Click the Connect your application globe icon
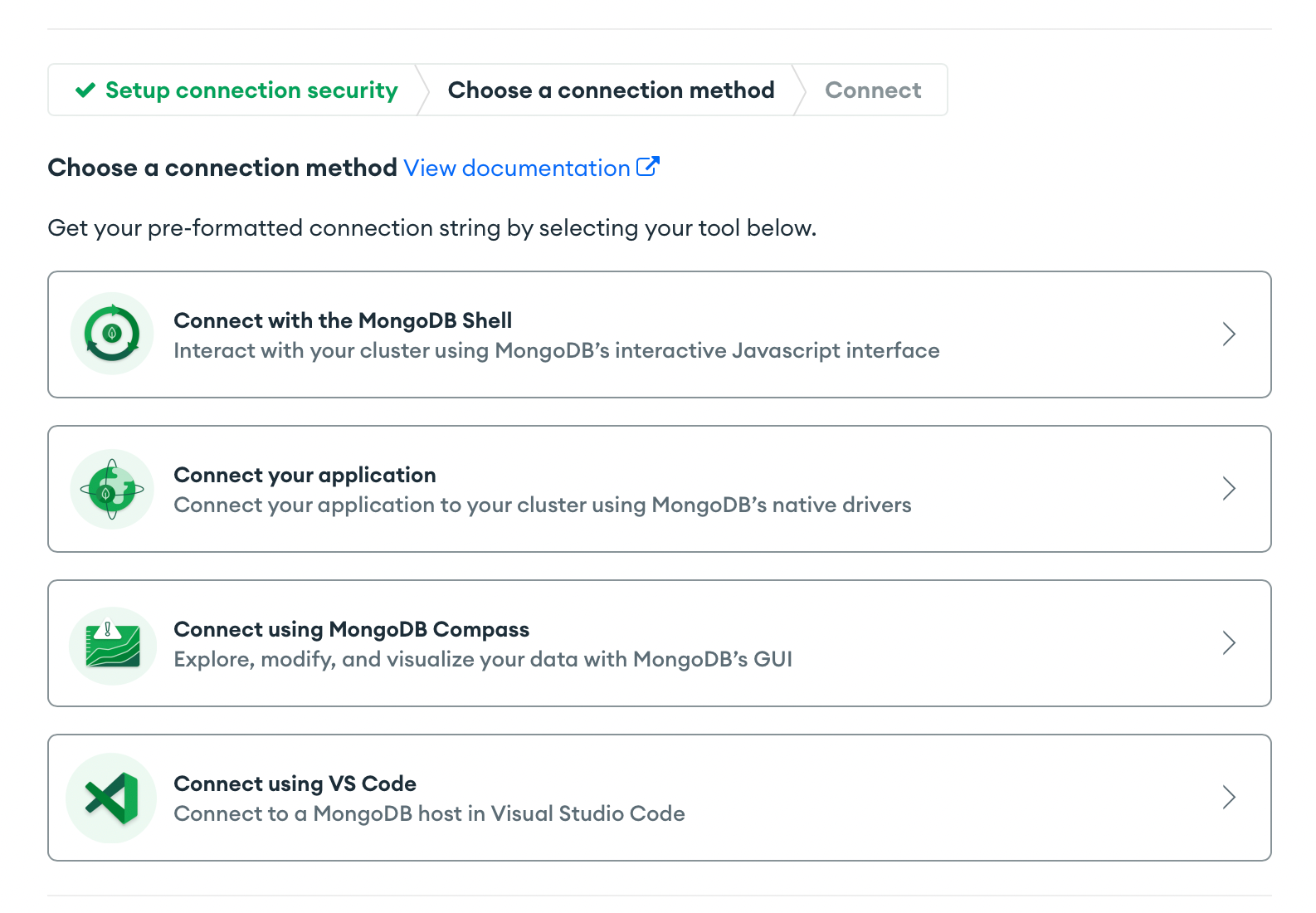This screenshot has width=1316, height=913. [x=112, y=489]
